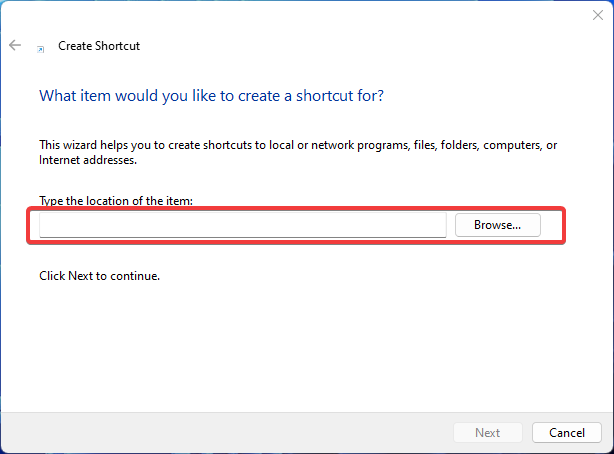The width and height of the screenshot is (614, 454).
Task: Click the words "shortcut for?" in the heading
Action: pos(340,96)
